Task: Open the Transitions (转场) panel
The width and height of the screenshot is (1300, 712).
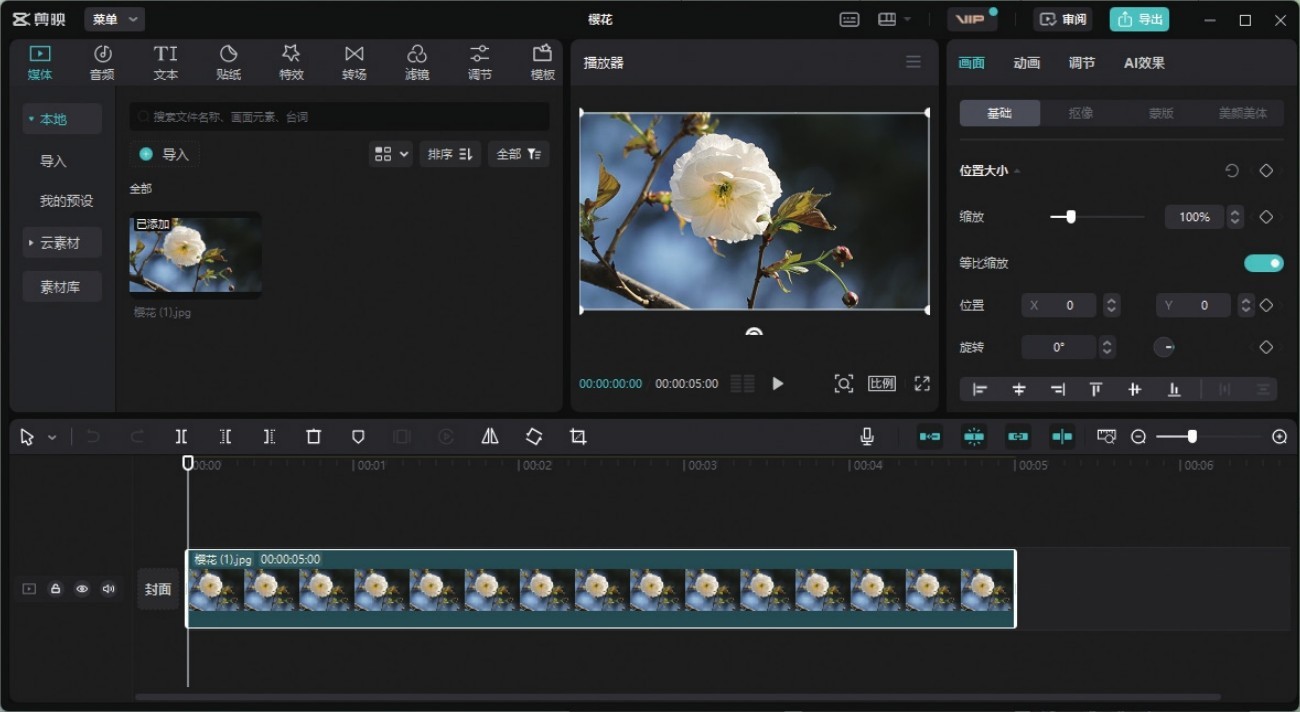Action: tap(354, 62)
